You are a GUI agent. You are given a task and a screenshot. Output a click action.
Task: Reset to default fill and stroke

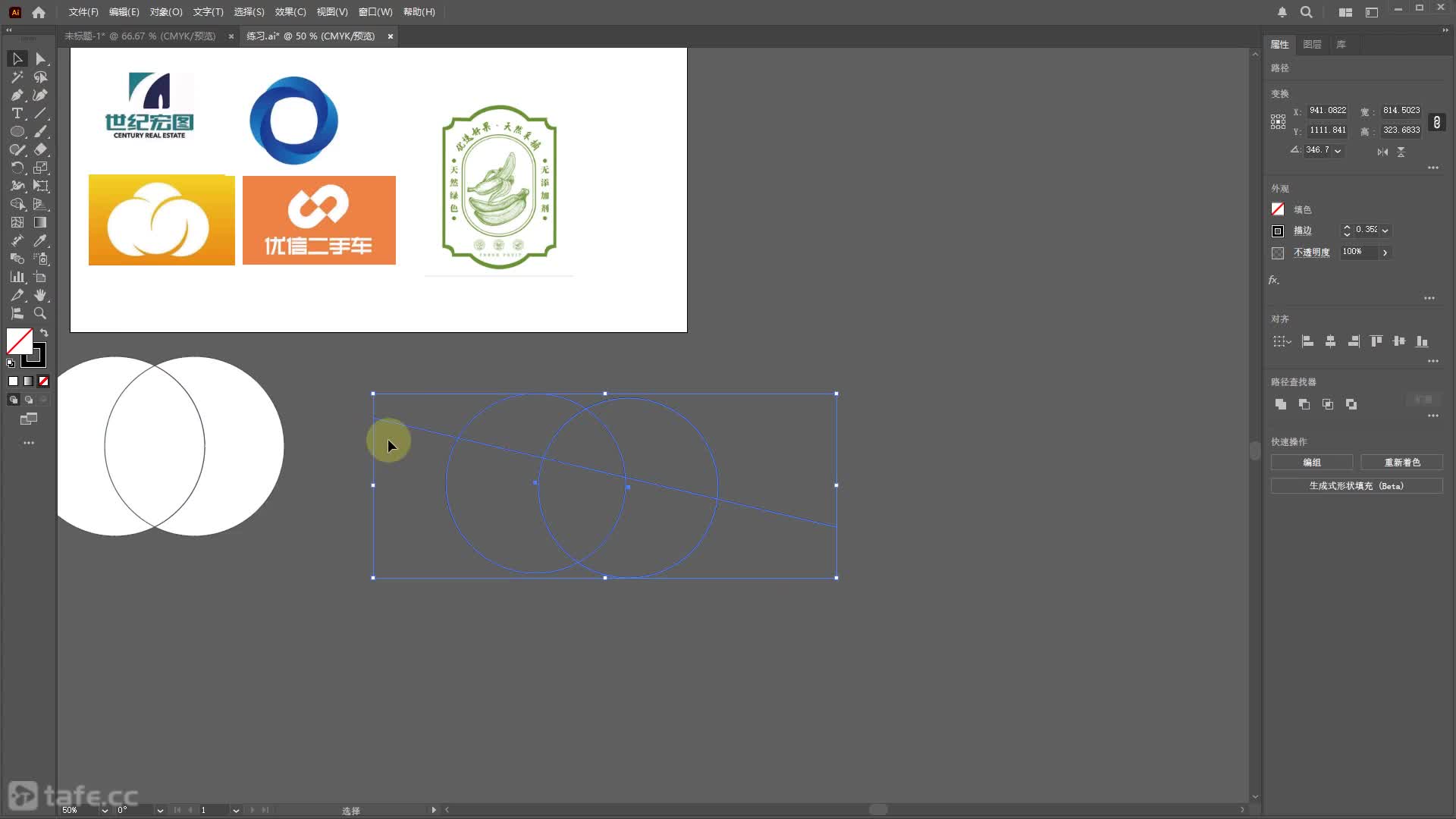[x=11, y=363]
